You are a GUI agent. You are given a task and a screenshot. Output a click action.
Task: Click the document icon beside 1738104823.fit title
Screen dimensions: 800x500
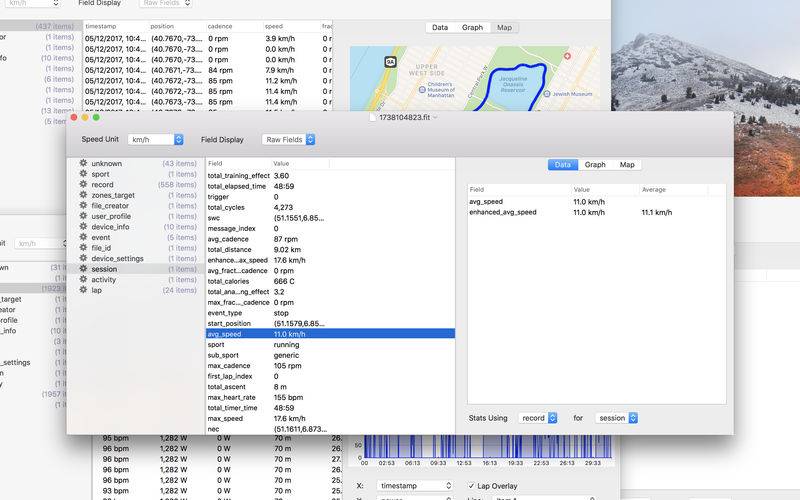(x=372, y=117)
